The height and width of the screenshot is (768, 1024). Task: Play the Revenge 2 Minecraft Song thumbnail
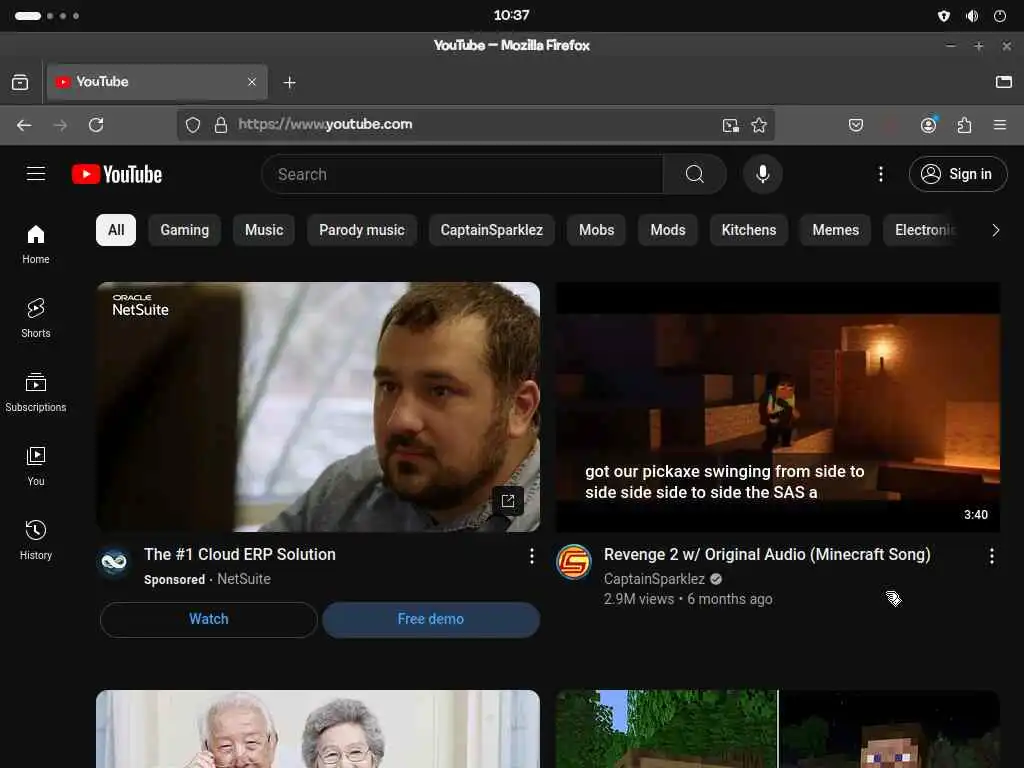(x=777, y=406)
